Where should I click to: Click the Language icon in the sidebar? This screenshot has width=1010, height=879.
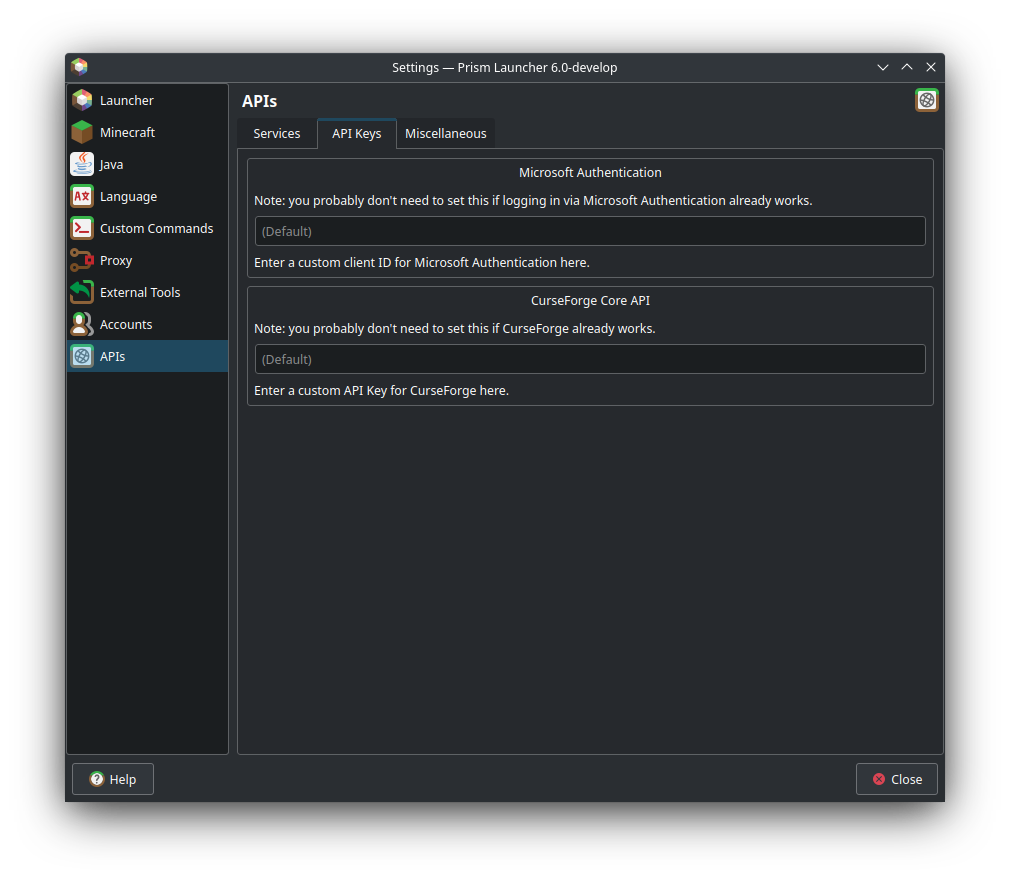(x=82, y=196)
